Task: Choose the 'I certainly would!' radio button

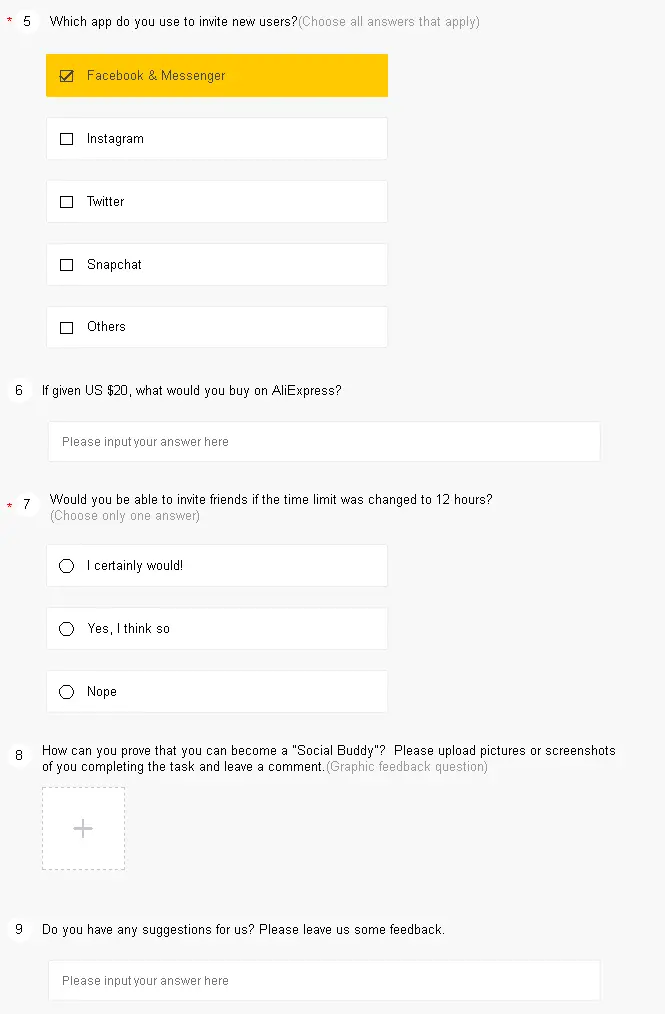Action: (67, 566)
